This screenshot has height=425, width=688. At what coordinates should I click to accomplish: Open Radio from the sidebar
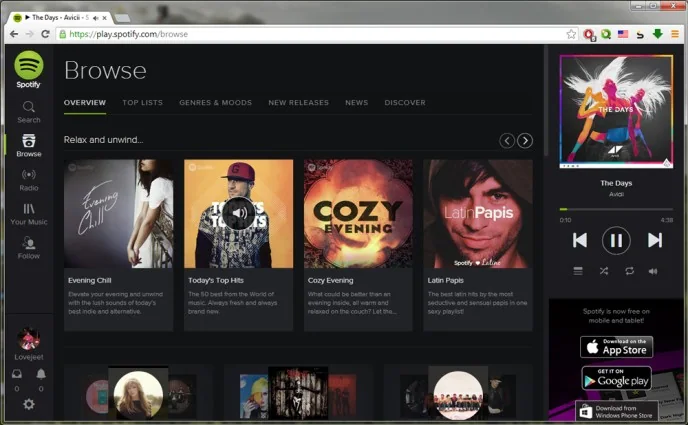[29, 180]
